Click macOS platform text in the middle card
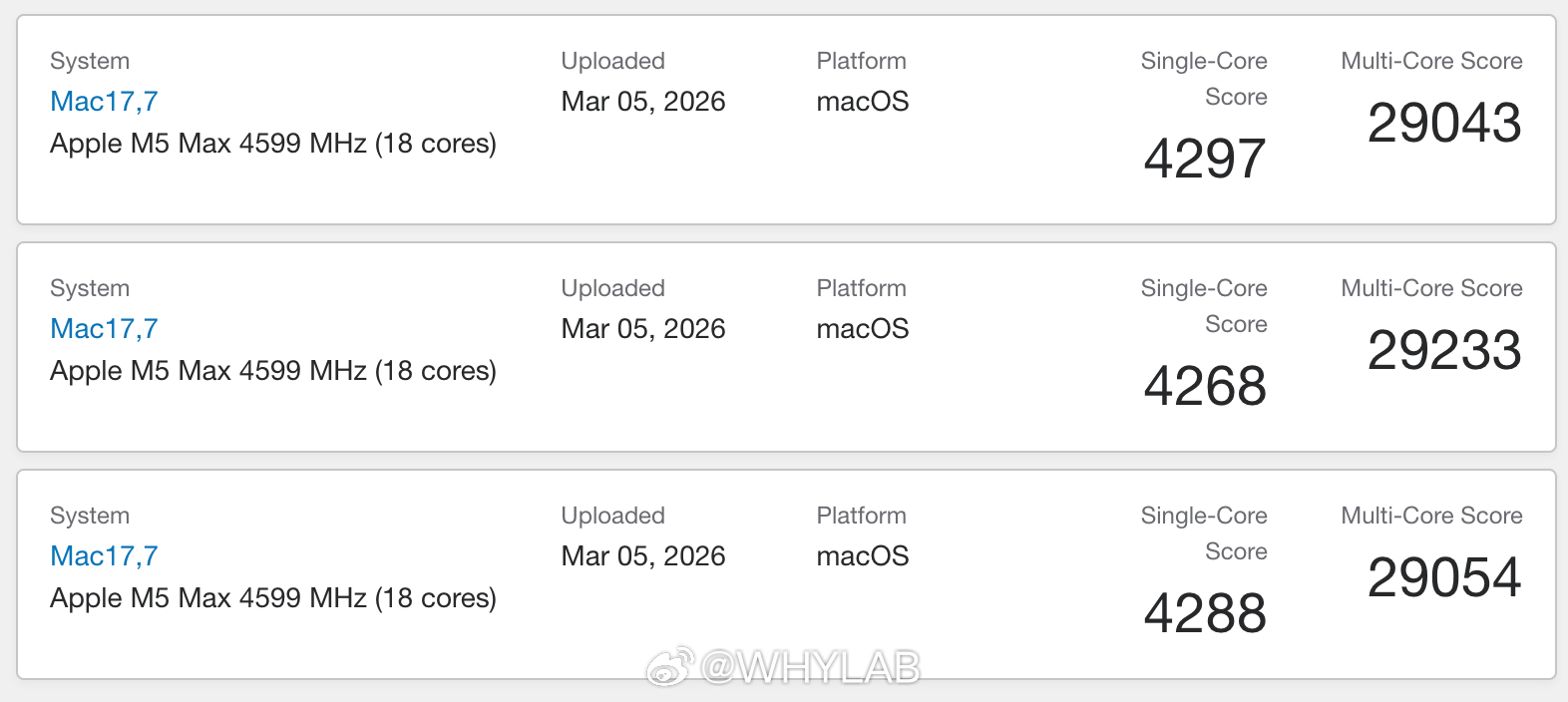 click(x=863, y=329)
